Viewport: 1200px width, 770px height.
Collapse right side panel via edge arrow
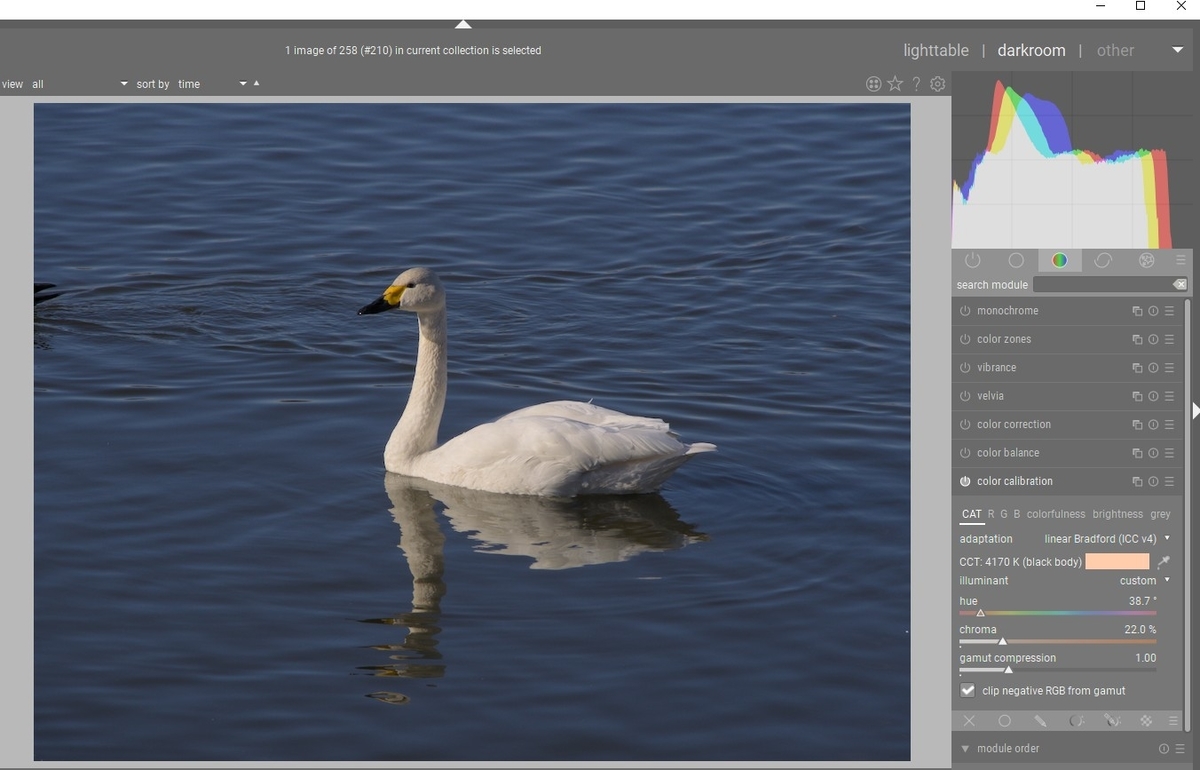[x=1196, y=411]
